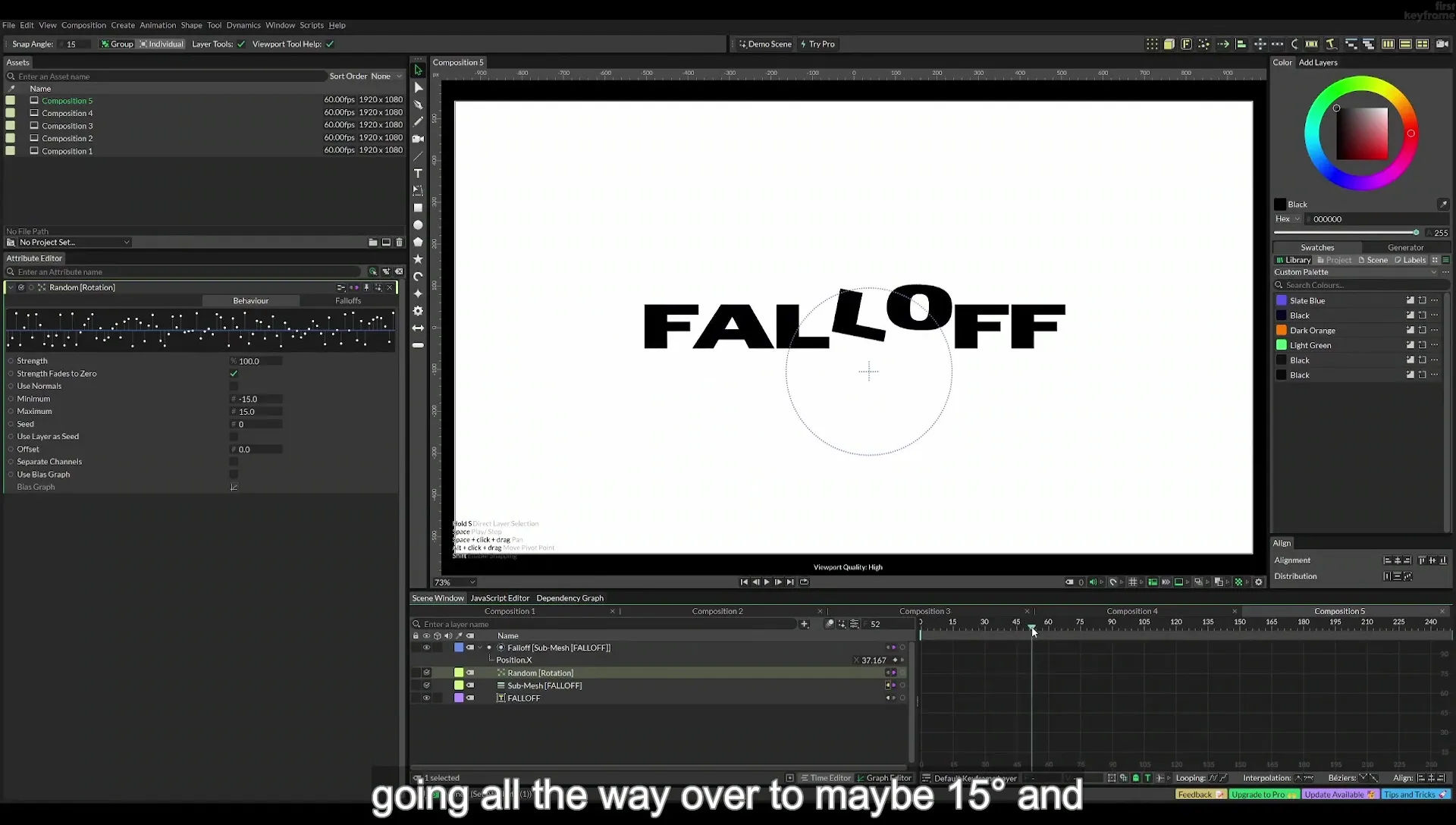Open the Graph Editor view

[x=884, y=778]
